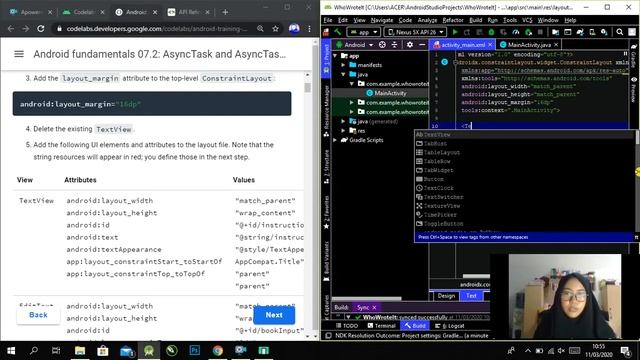The image size is (640, 360).
Task: Open the Chrome profile avatar
Action: click(x=294, y=29)
